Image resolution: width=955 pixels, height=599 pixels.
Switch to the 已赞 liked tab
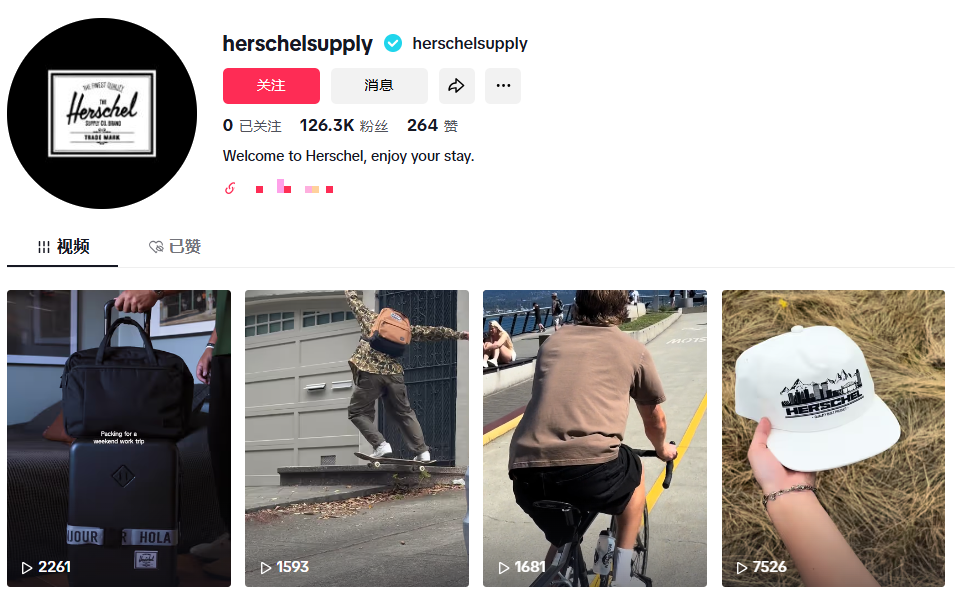(x=175, y=247)
